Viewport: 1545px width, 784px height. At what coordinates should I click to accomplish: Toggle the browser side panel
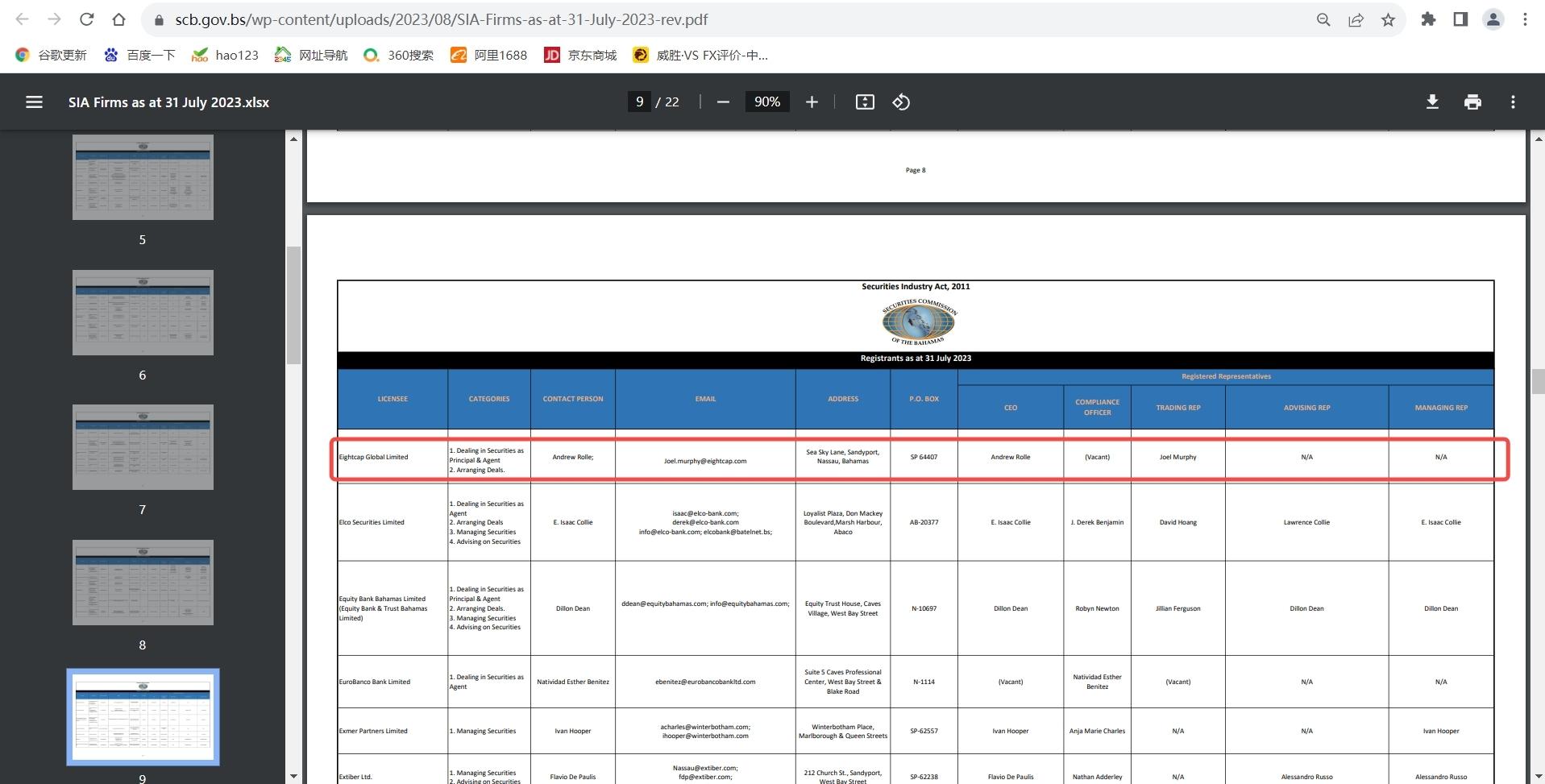[x=1460, y=19]
